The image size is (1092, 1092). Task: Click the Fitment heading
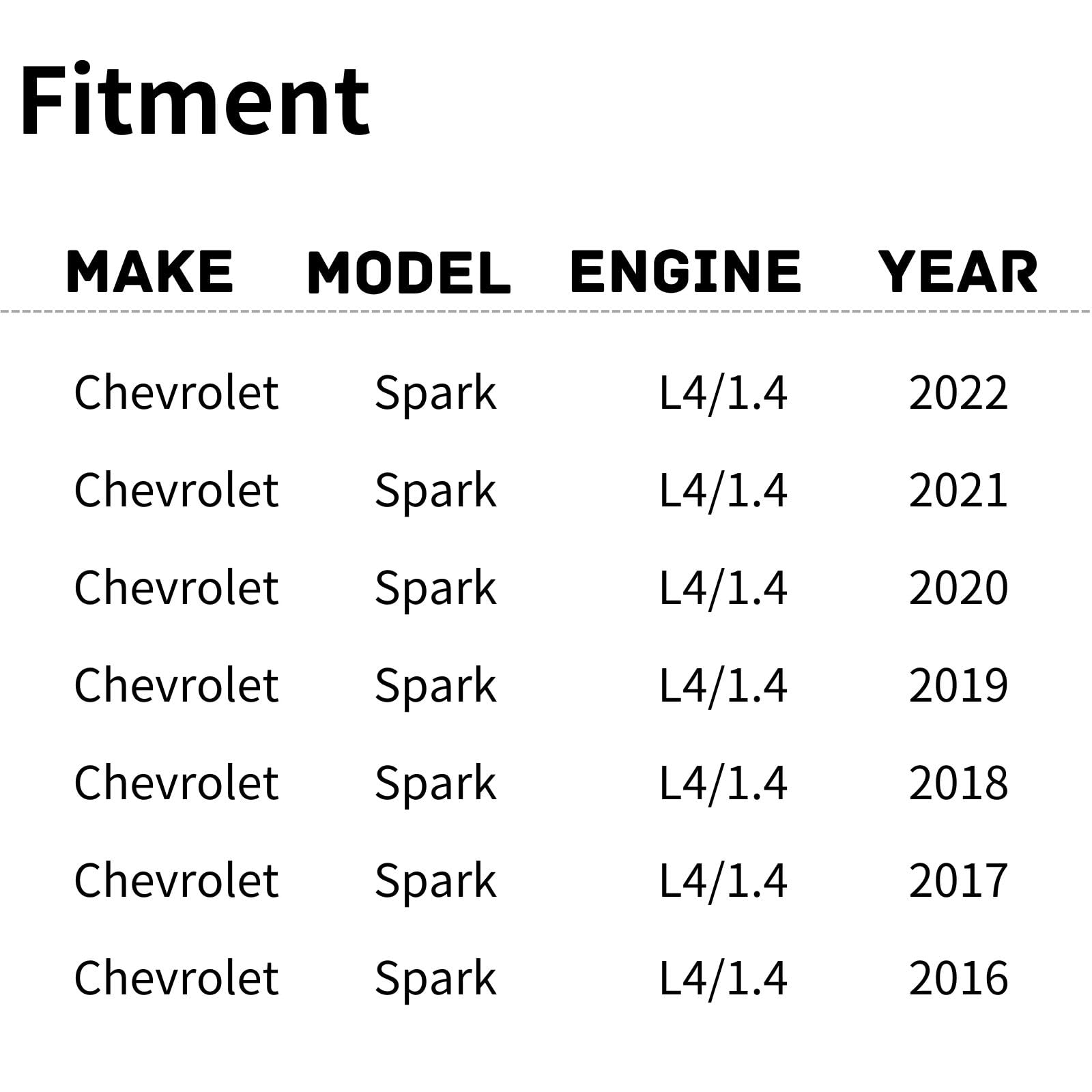click(x=195, y=100)
